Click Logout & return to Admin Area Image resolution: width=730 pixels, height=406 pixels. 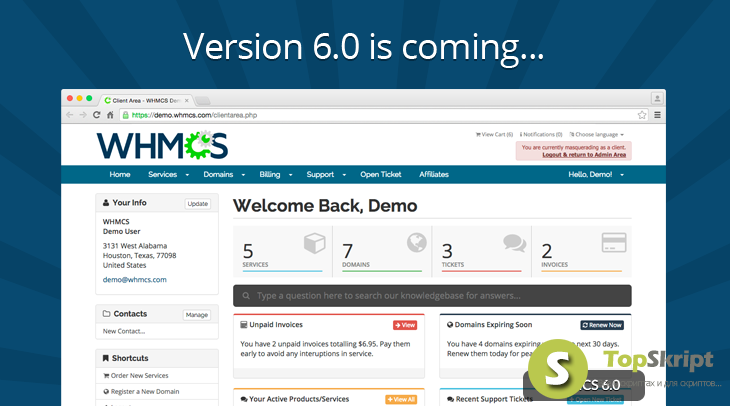pos(584,155)
